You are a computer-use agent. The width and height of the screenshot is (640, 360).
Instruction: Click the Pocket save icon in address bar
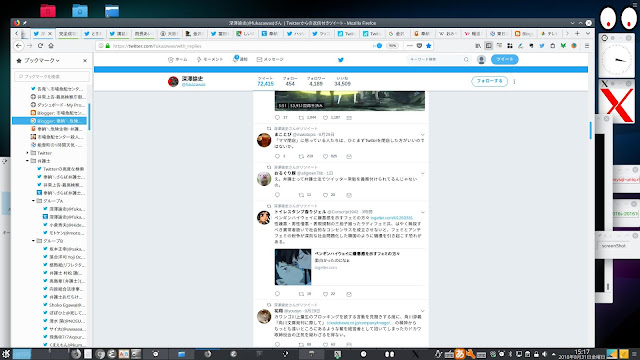pyautogui.click(x=419, y=46)
